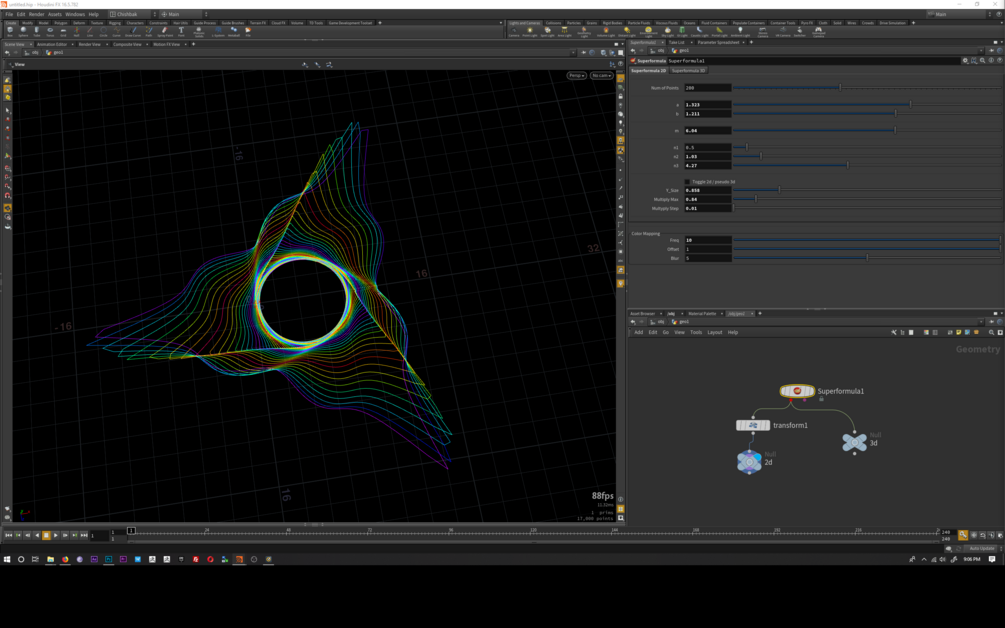Open the Persp viewport dropdown

(576, 76)
